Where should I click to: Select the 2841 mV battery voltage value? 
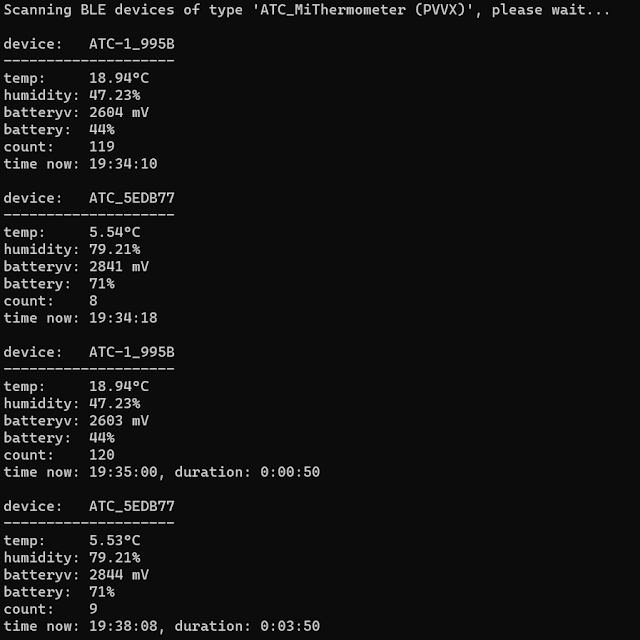tap(119, 266)
